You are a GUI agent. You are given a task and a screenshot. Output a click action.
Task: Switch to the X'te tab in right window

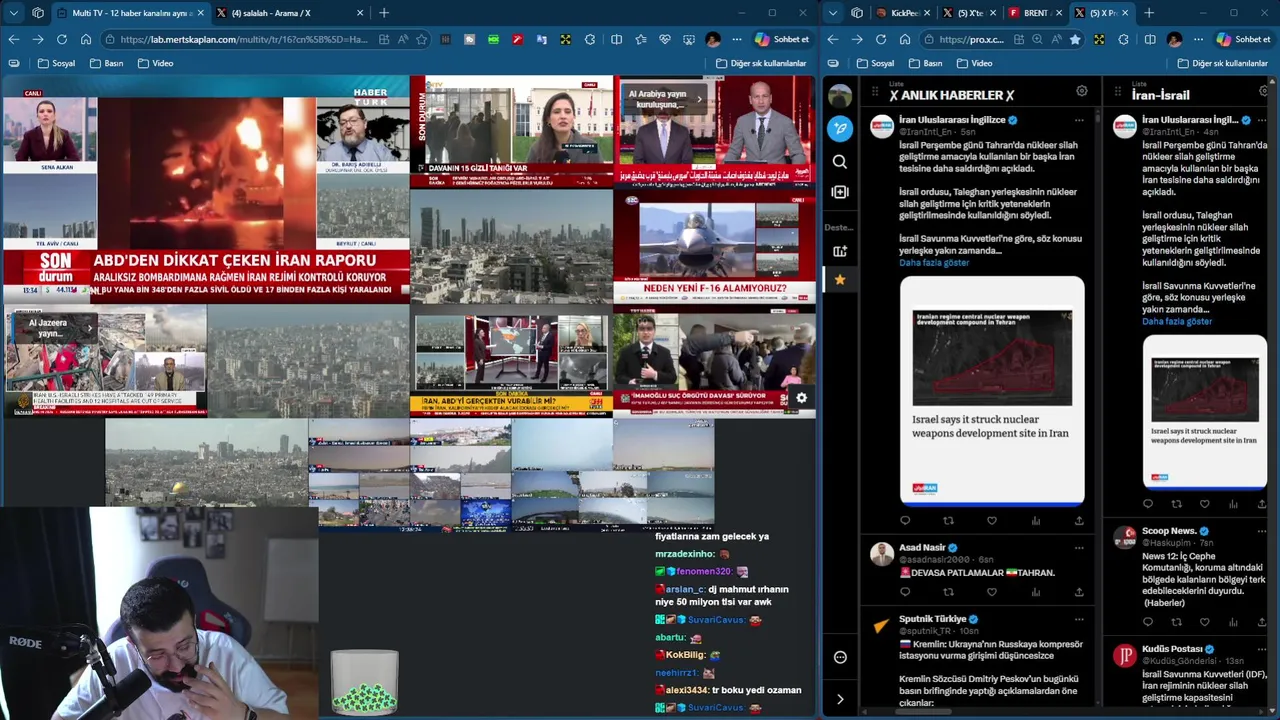(970, 13)
